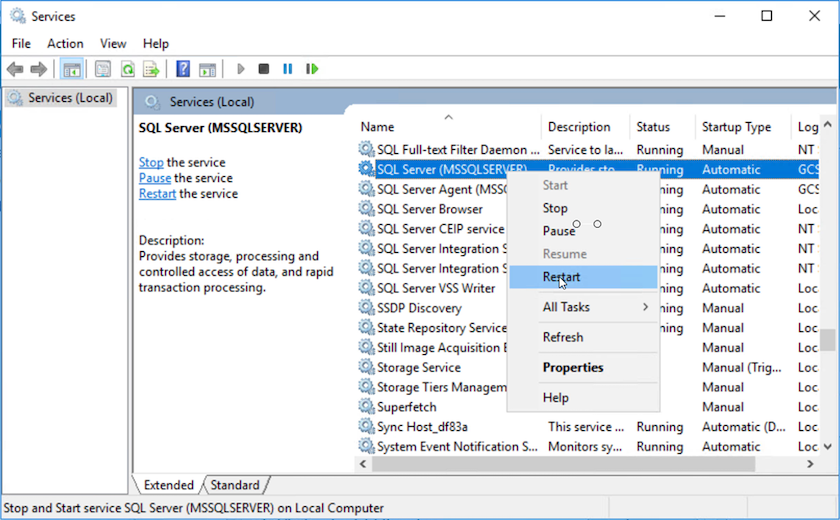Click the Refresh icon in the toolbar
This screenshot has height=520, width=840.
pos(127,69)
